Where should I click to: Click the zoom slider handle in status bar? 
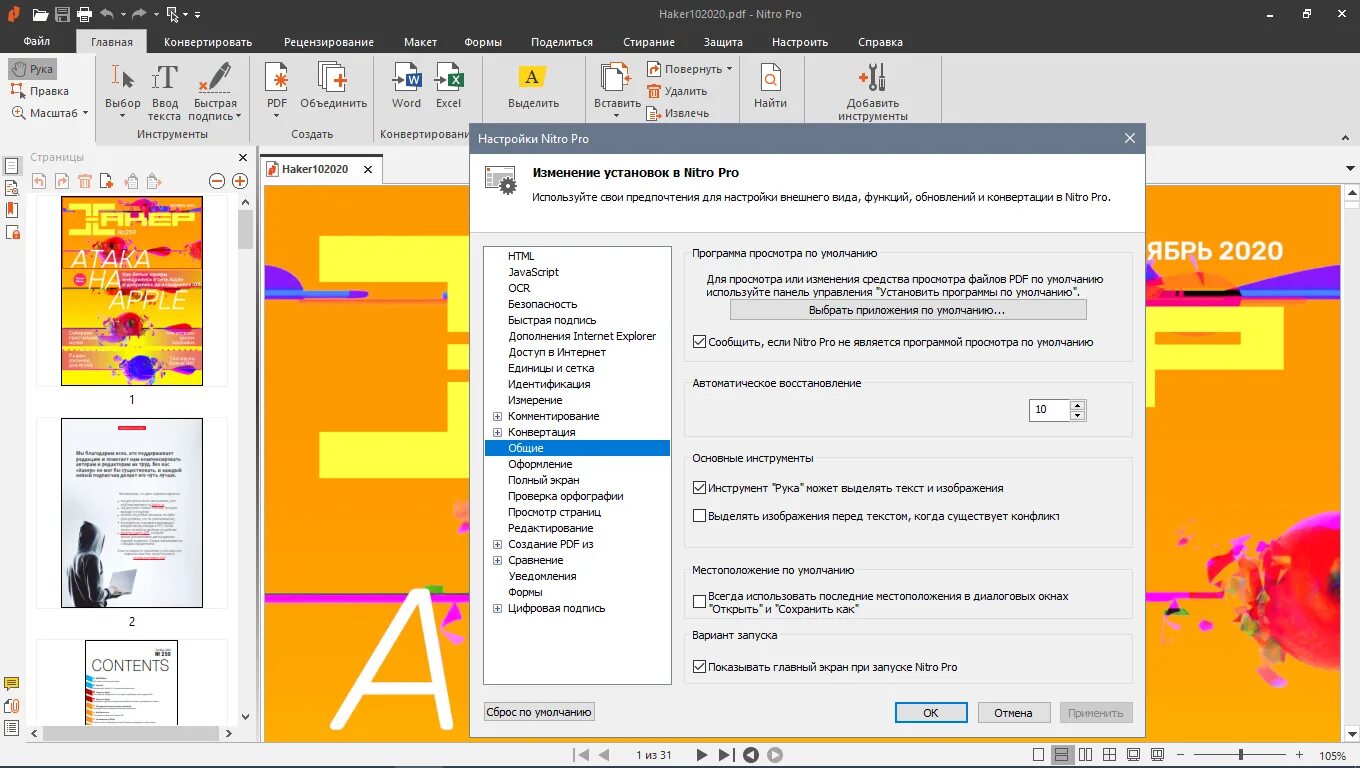(1241, 755)
